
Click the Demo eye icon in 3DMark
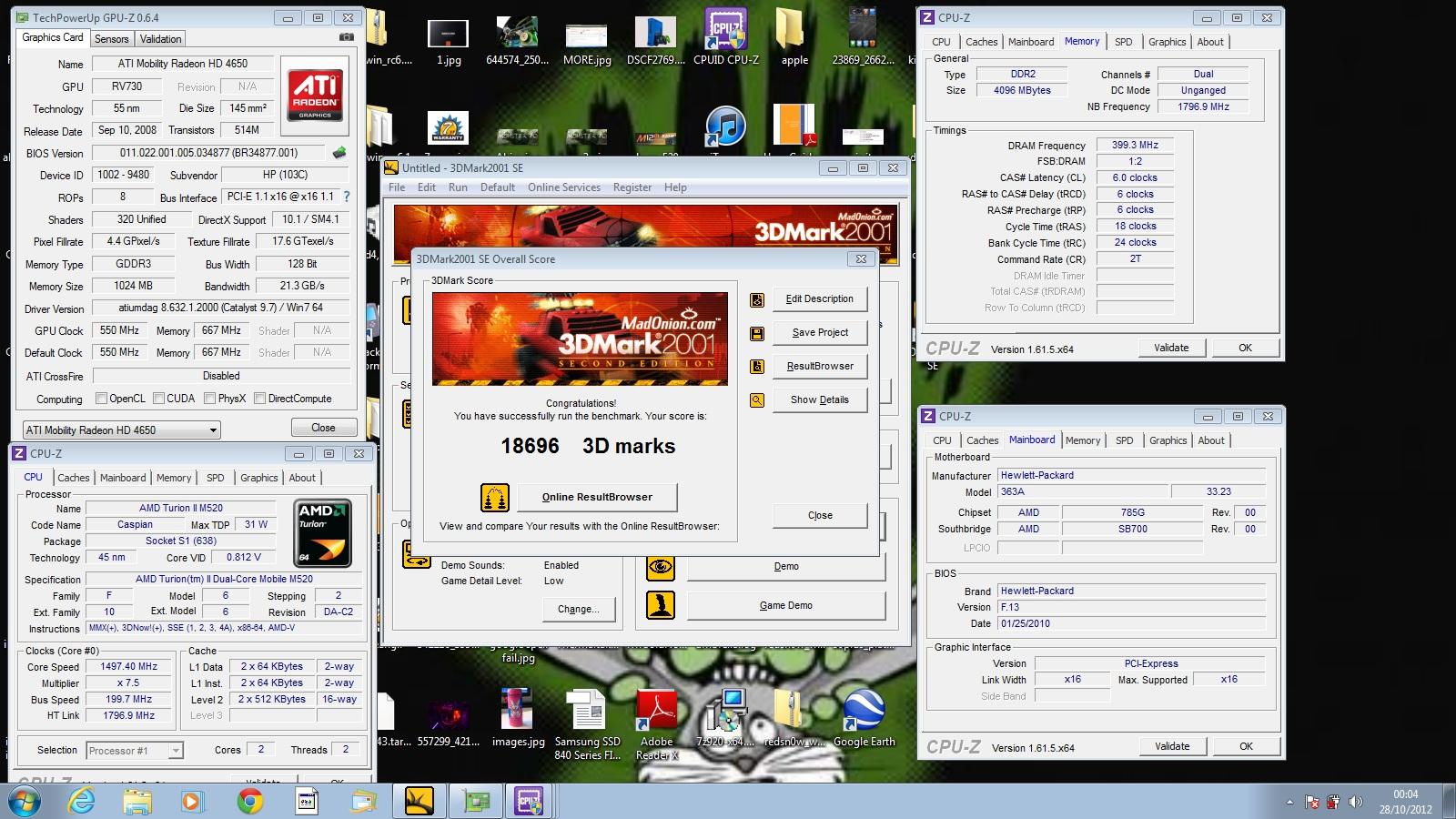661,567
